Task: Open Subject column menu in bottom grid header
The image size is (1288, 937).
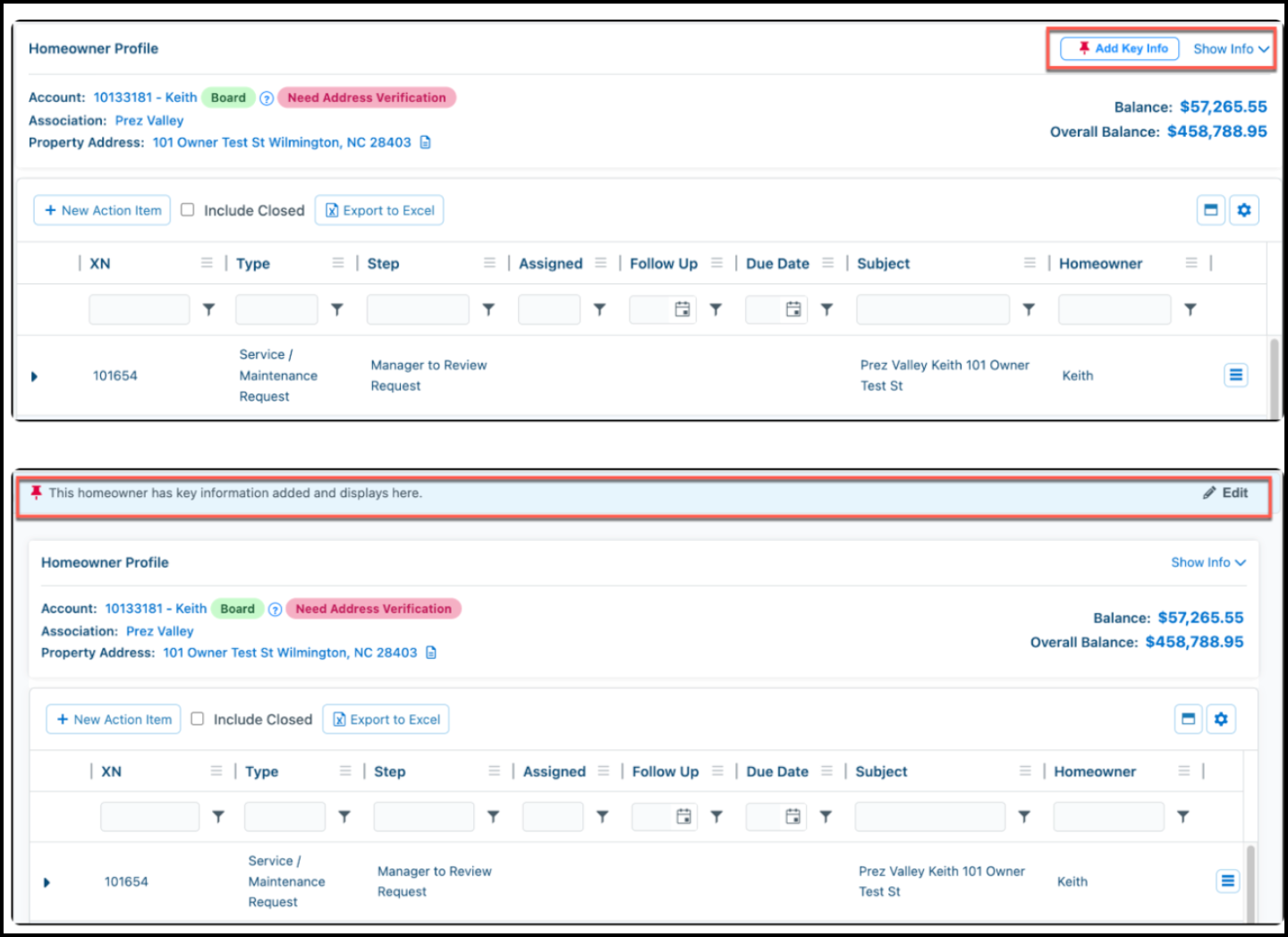Action: tap(1025, 771)
